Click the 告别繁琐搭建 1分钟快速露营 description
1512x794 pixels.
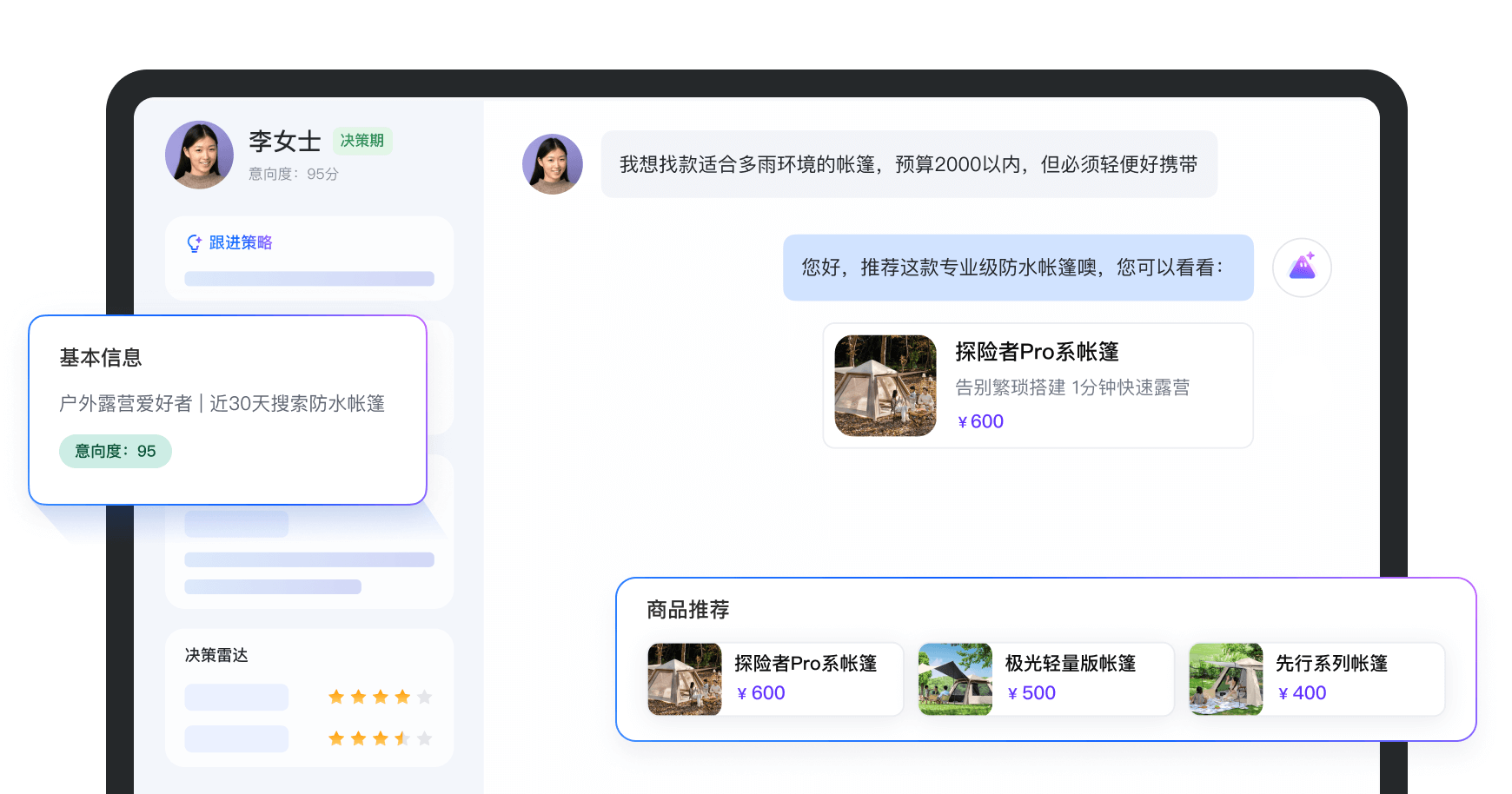[x=1072, y=387]
